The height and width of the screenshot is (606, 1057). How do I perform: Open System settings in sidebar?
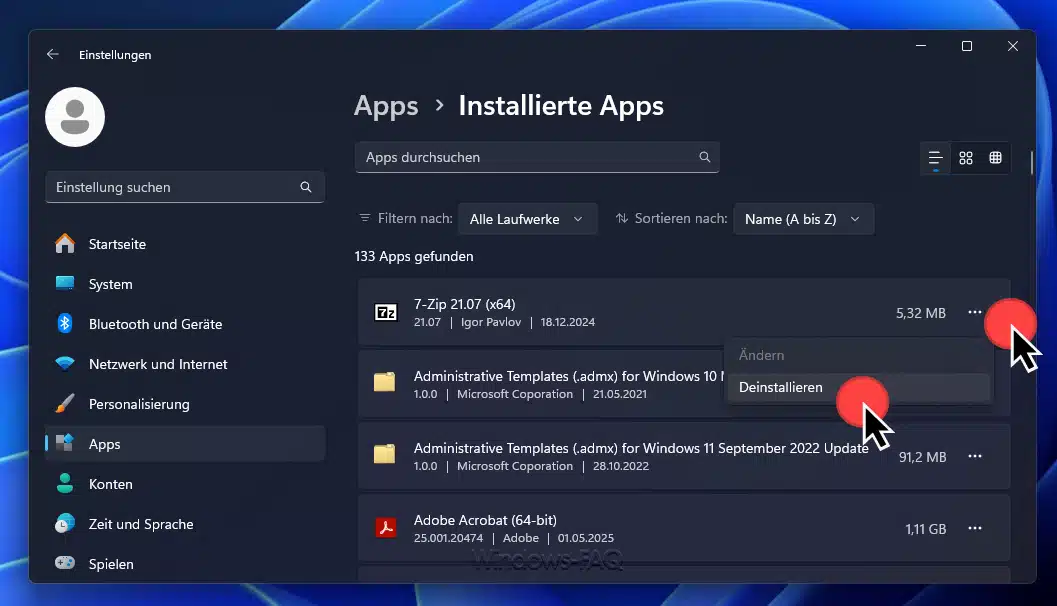tap(110, 284)
